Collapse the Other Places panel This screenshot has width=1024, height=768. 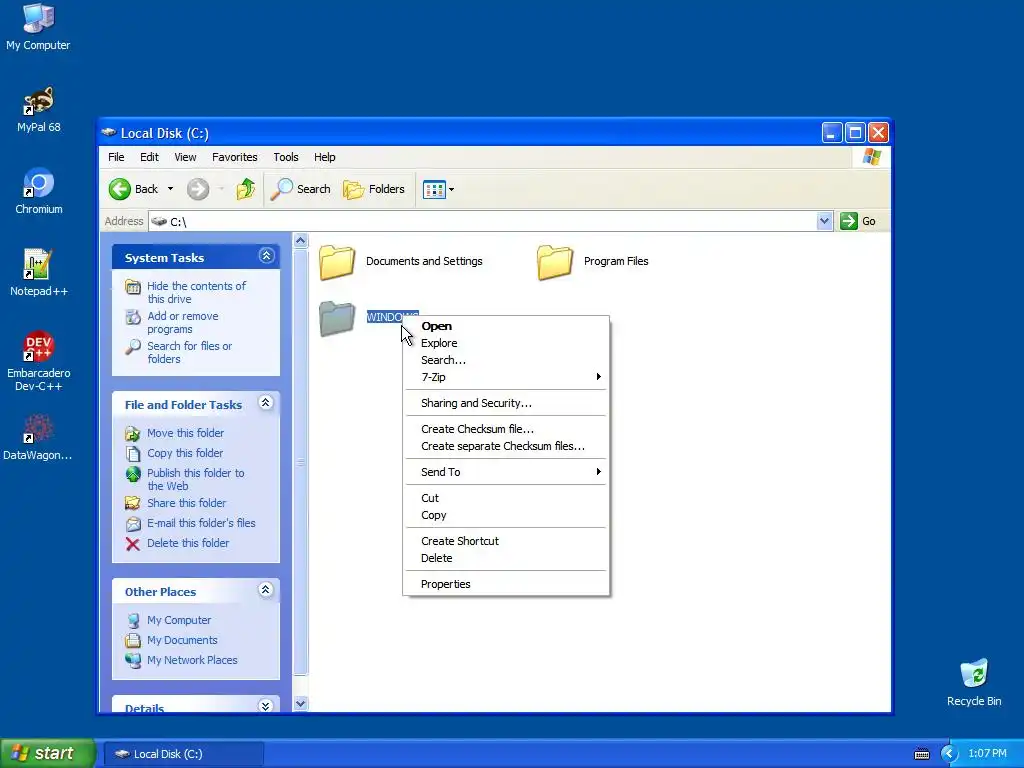click(x=265, y=590)
